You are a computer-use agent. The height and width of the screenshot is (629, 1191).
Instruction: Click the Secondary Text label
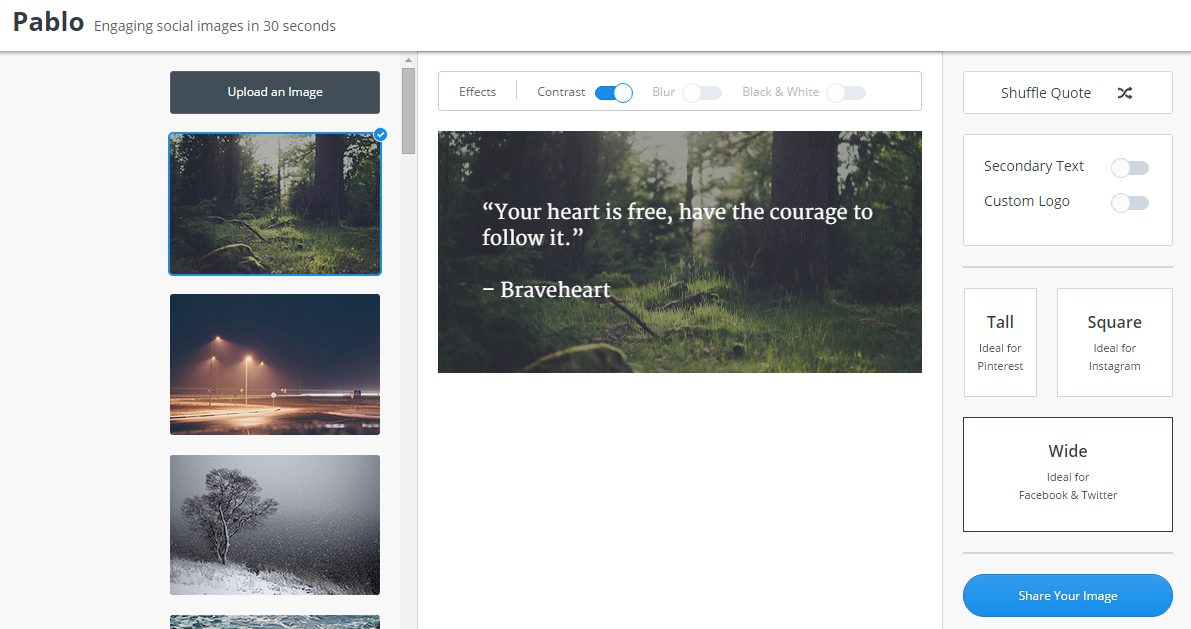pyautogui.click(x=1034, y=166)
